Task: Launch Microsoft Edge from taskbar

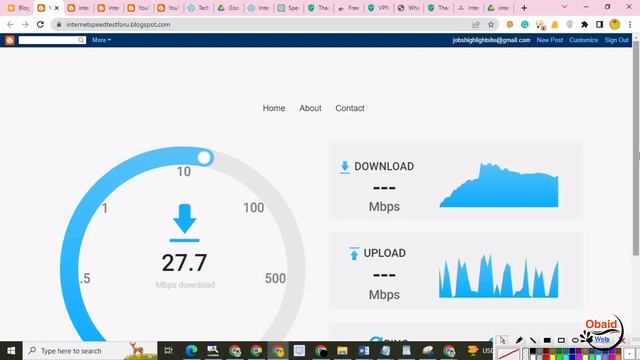Action: pos(191,351)
